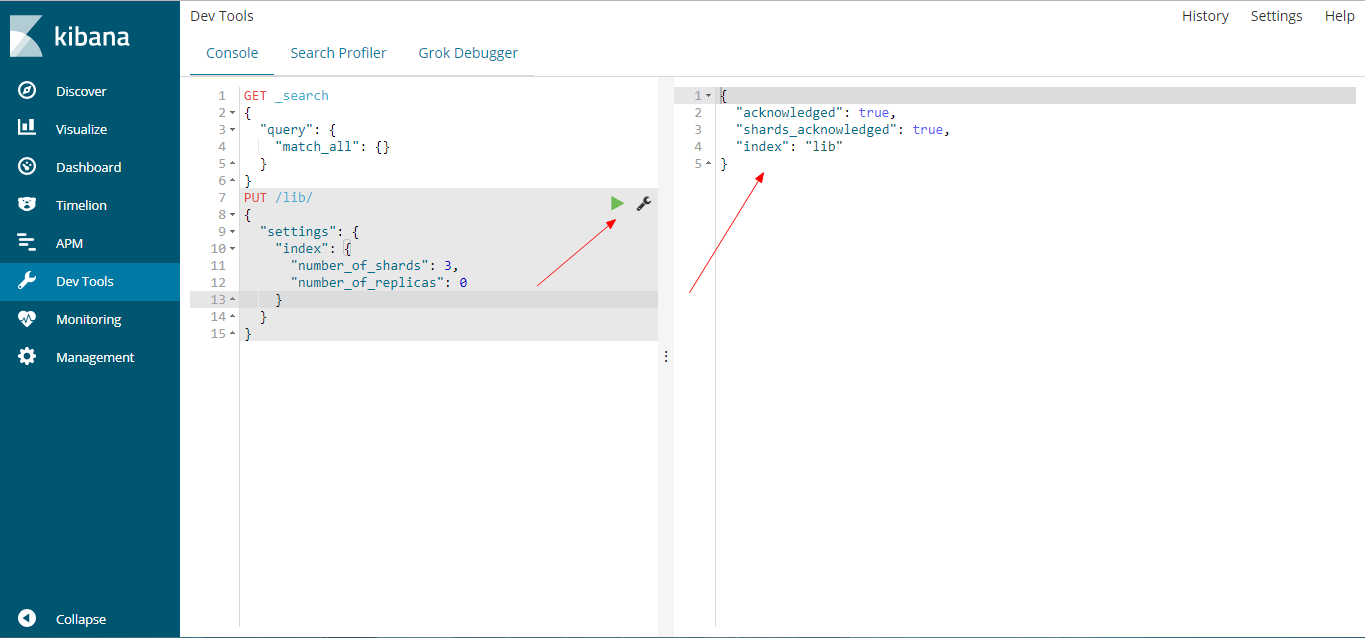Toggle fold marker at response line 5

(709, 164)
